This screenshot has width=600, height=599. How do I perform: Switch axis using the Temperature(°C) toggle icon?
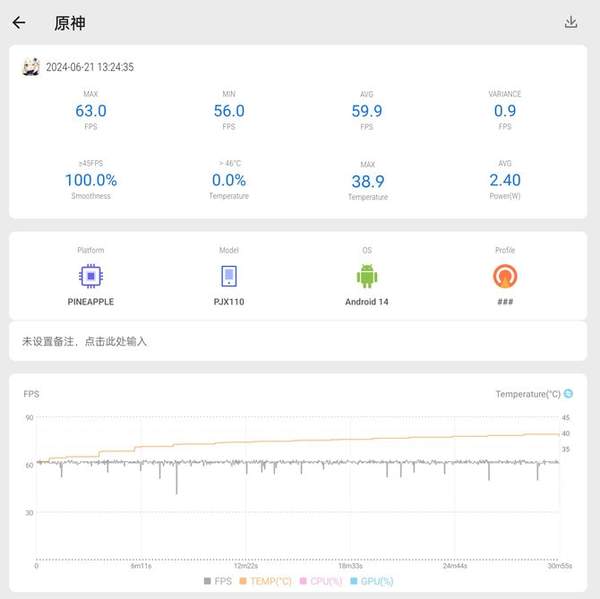click(x=568, y=393)
